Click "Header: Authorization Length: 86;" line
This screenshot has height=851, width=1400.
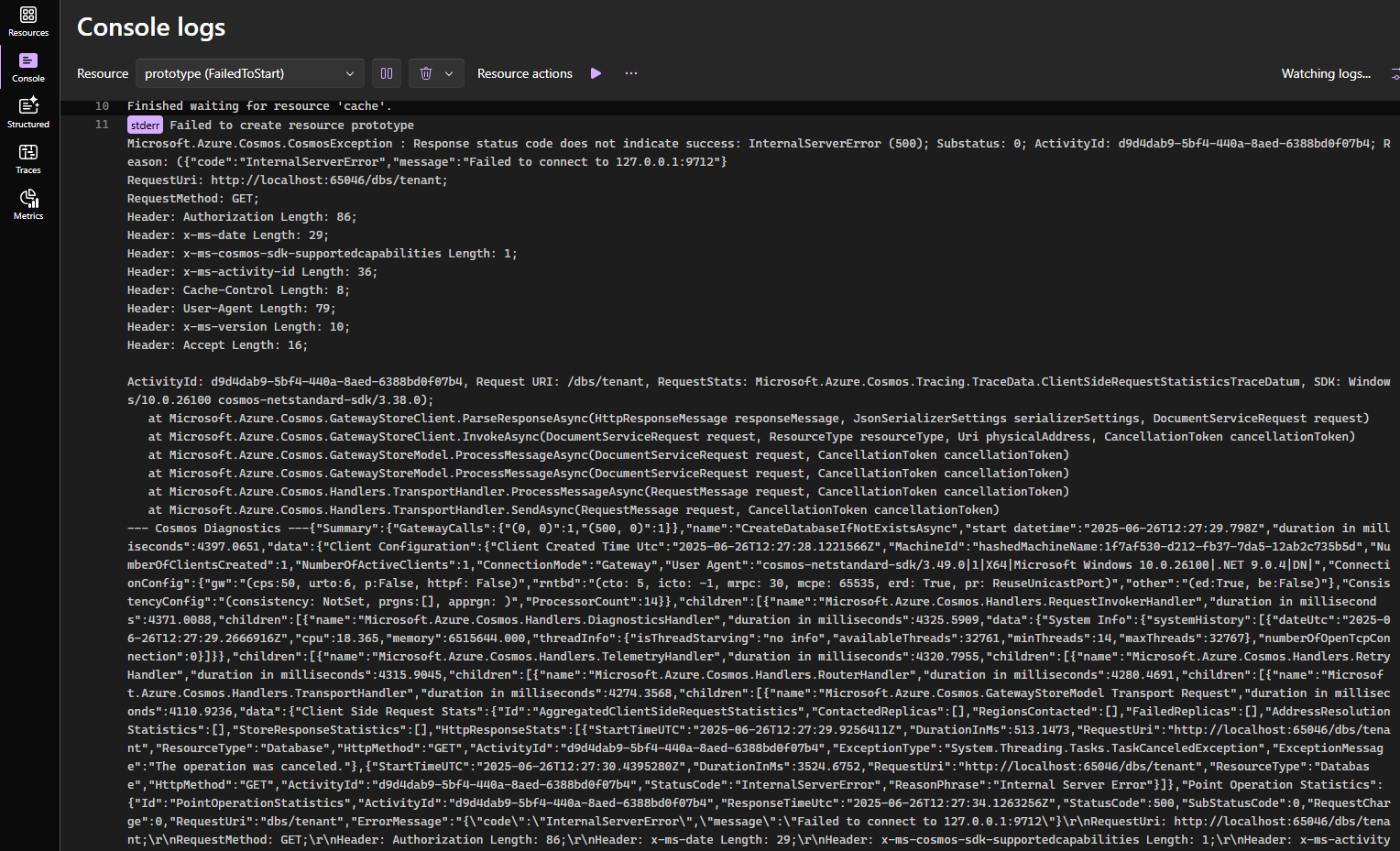click(x=242, y=216)
